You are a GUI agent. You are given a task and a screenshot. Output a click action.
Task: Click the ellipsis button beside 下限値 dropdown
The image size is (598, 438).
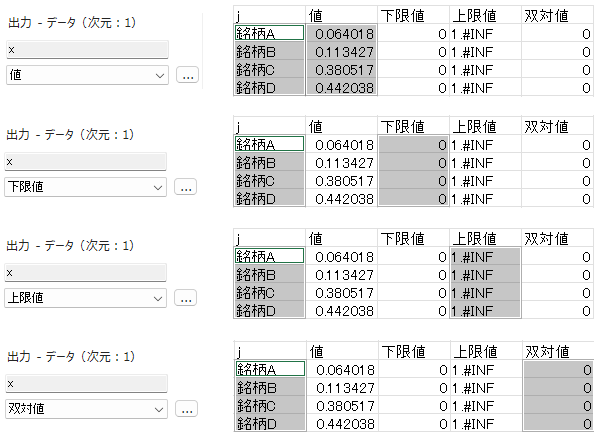coord(186,187)
